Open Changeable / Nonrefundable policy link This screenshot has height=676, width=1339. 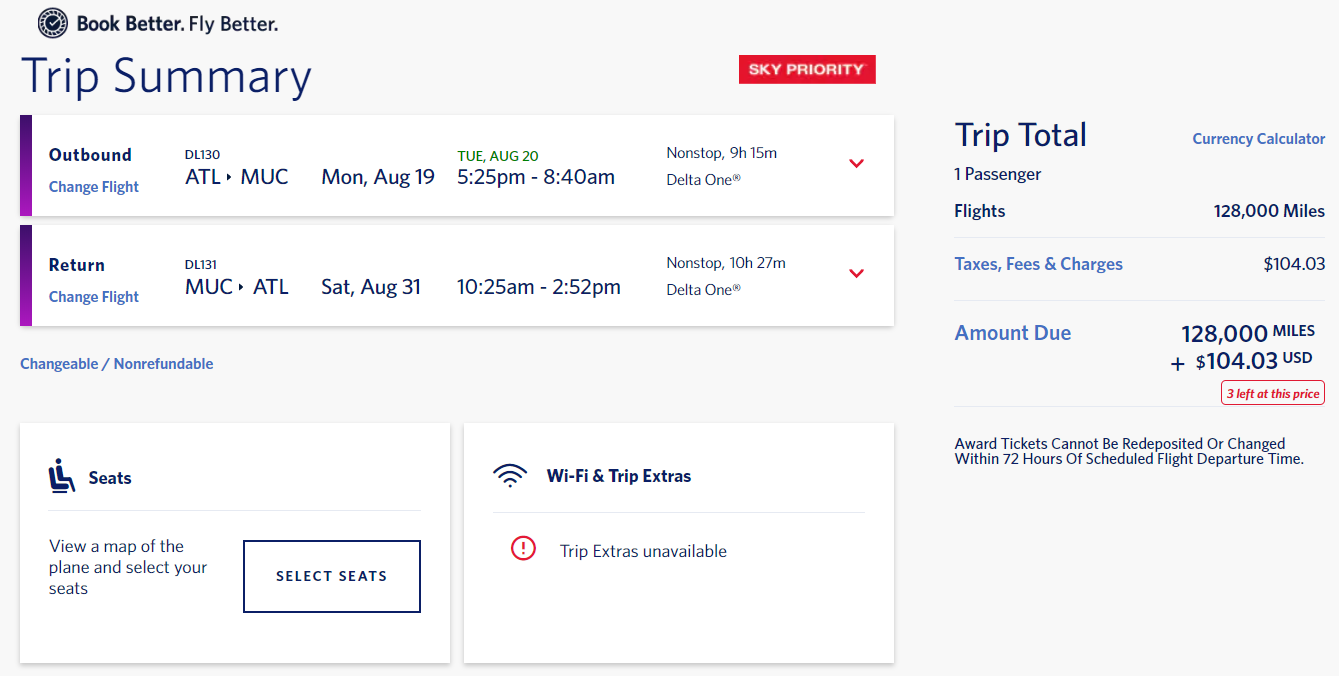coord(116,364)
